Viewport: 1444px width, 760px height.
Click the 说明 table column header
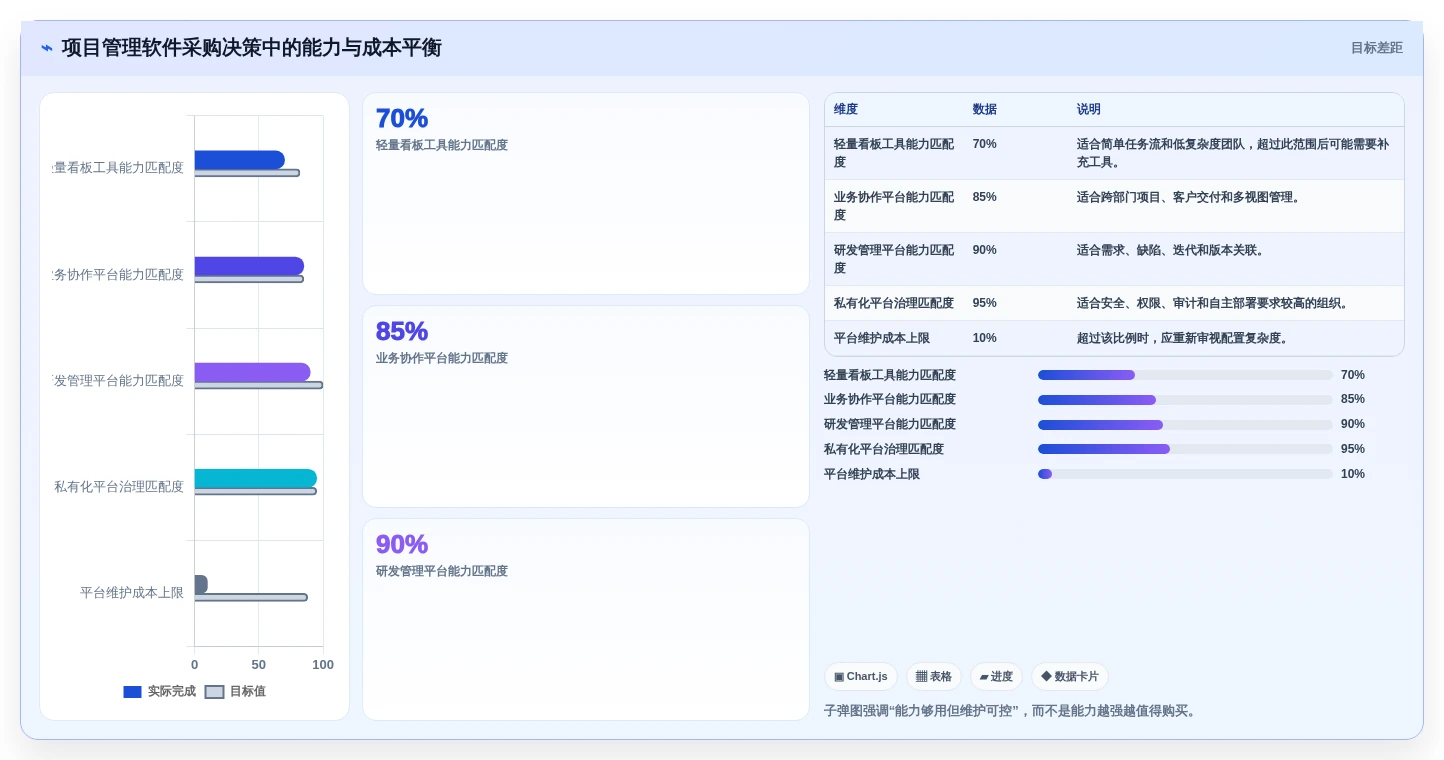coord(1089,110)
